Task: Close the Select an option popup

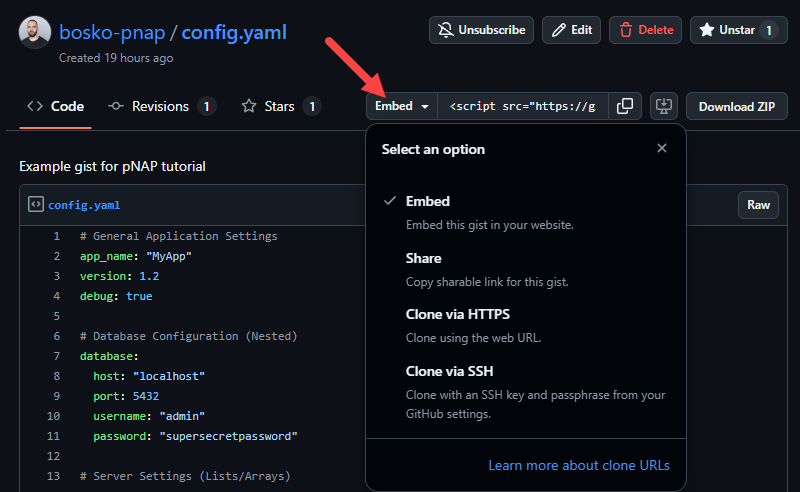Action: point(662,148)
